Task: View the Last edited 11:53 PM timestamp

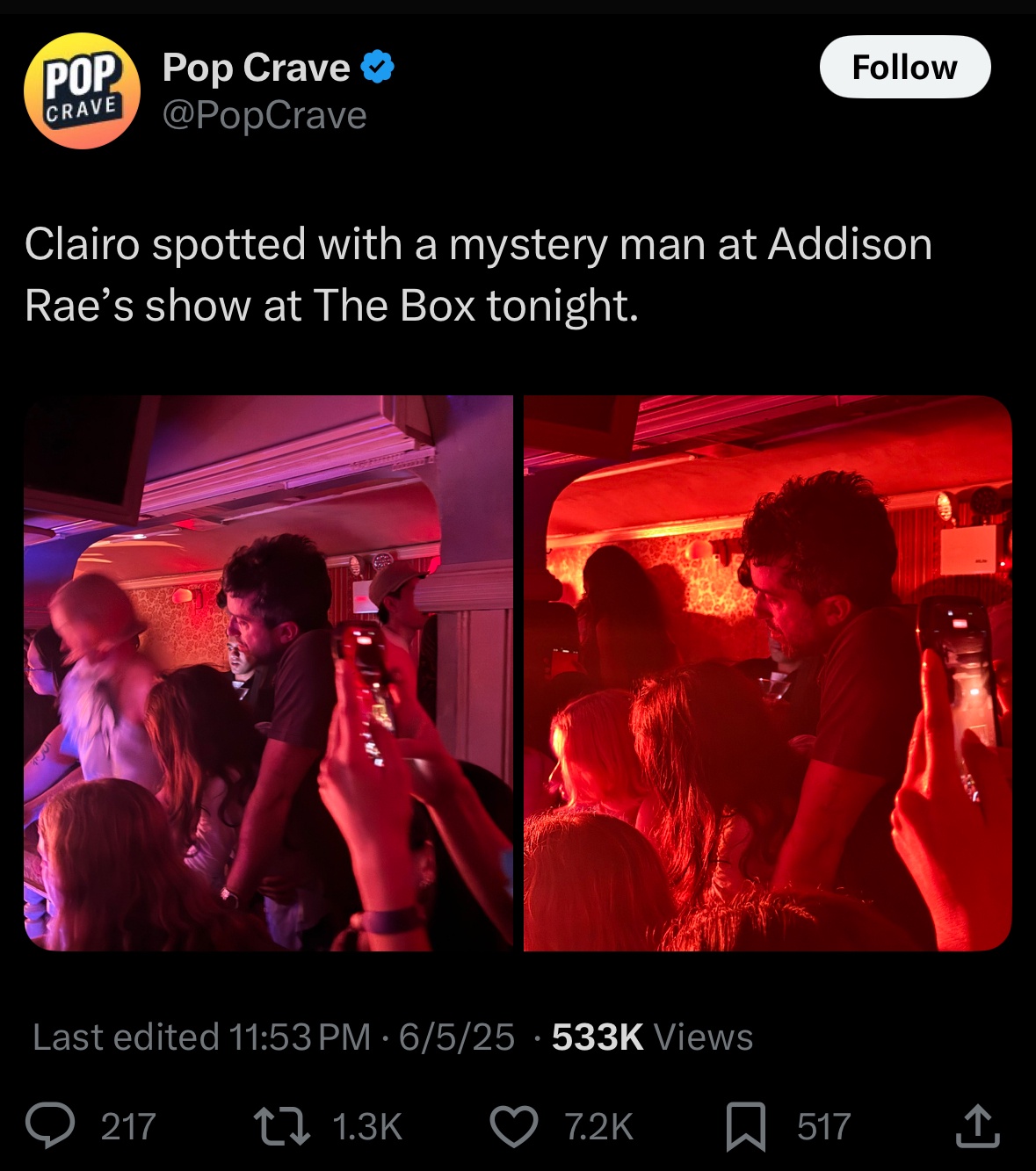Action: tap(202, 1037)
